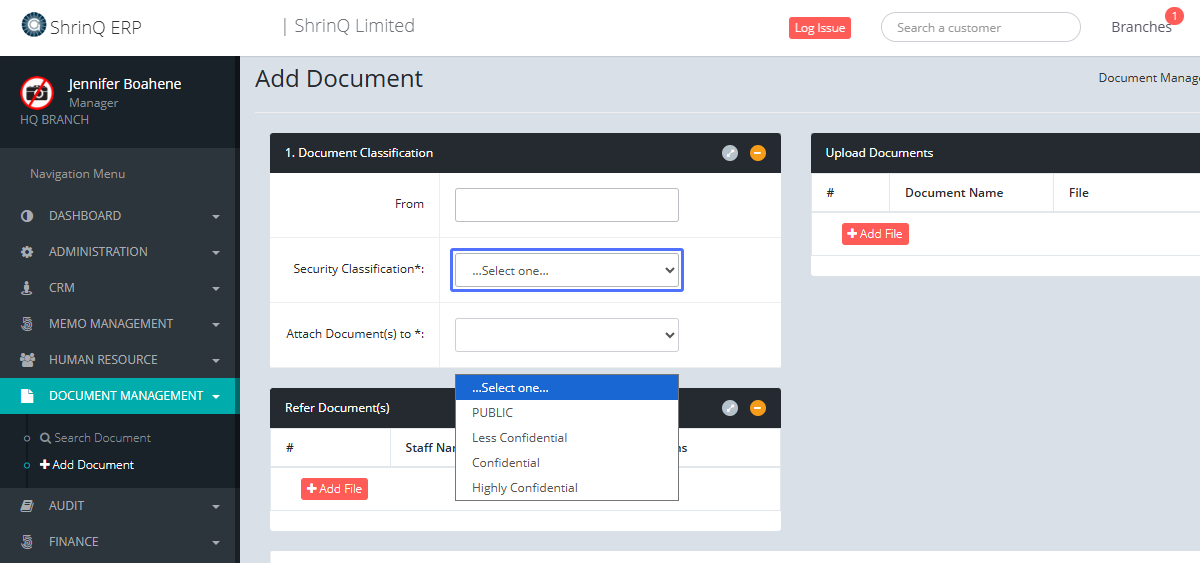This screenshot has width=1200, height=563.
Task: Open the Attach Document(s) to dropdown
Action: [x=566, y=335]
